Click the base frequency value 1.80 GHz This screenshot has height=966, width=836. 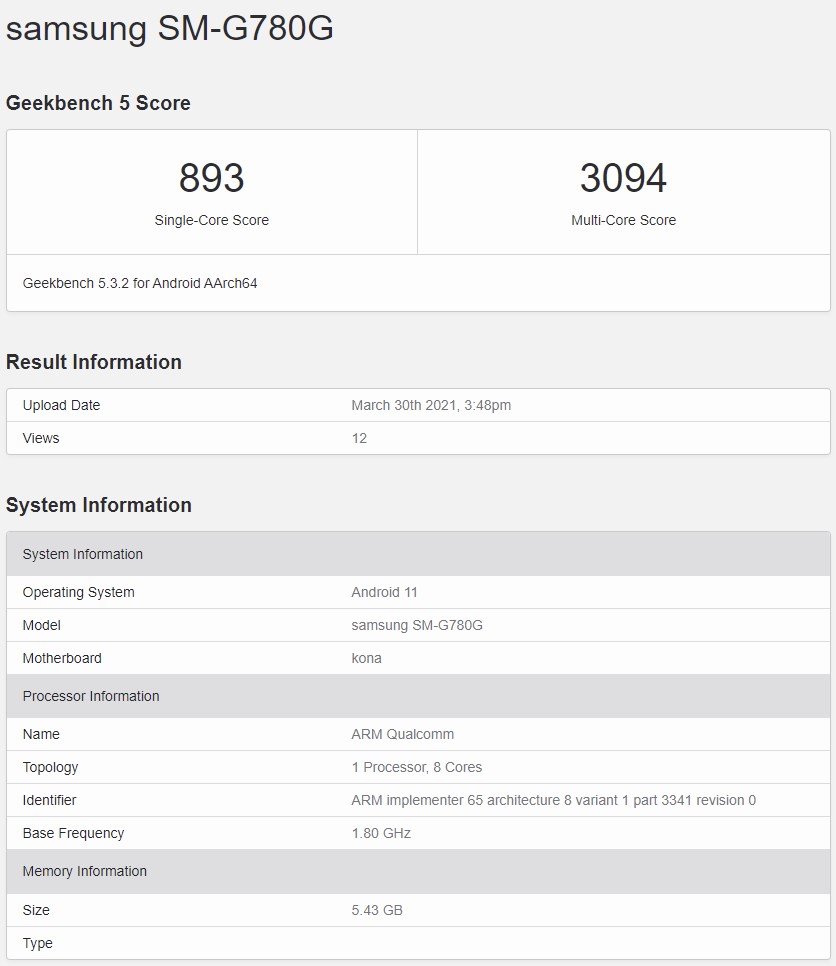[381, 833]
